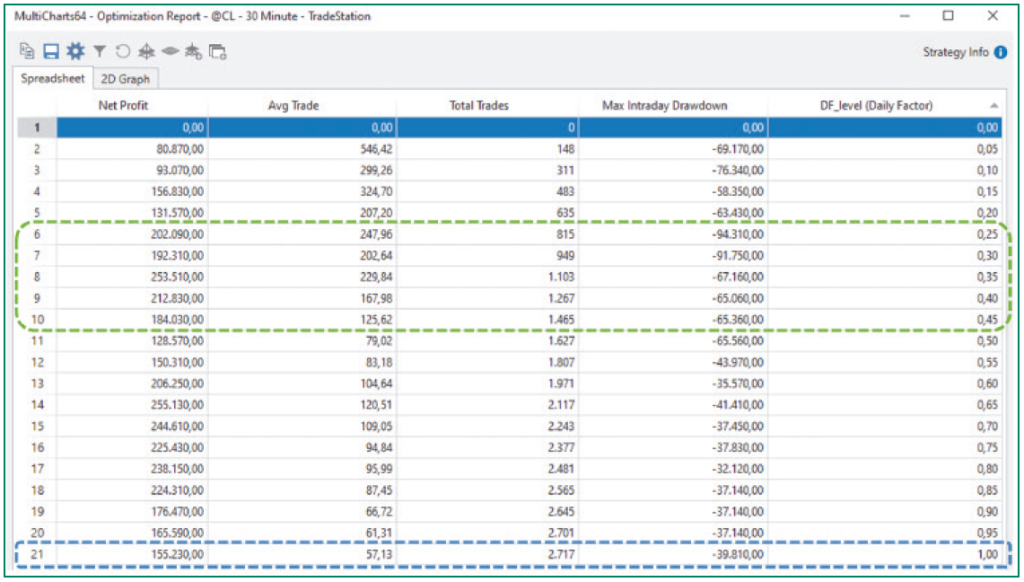Viewport: 1024px width, 582px height.
Task: Click the DF_level cell 0,80
Action: [x=885, y=469]
